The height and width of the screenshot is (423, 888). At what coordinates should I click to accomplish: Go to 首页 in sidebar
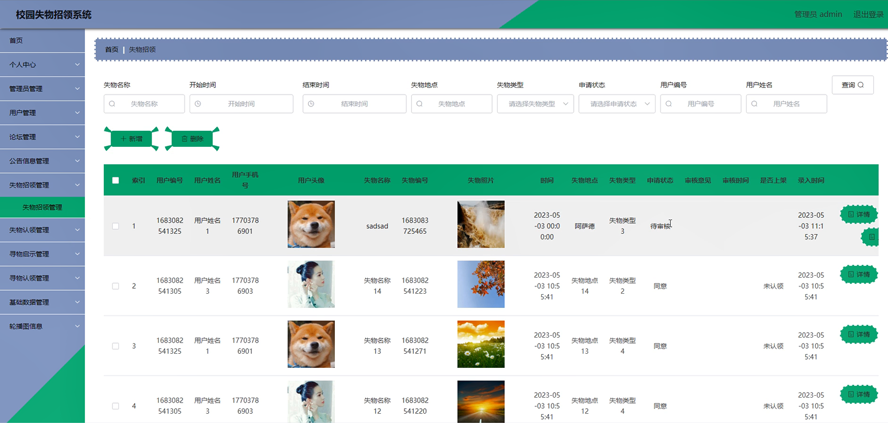pyautogui.click(x=42, y=41)
